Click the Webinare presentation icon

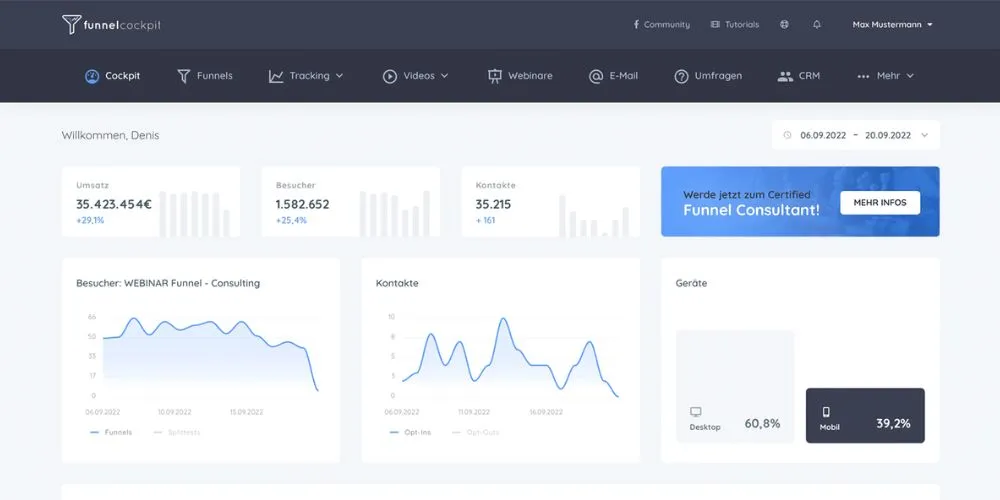click(494, 76)
